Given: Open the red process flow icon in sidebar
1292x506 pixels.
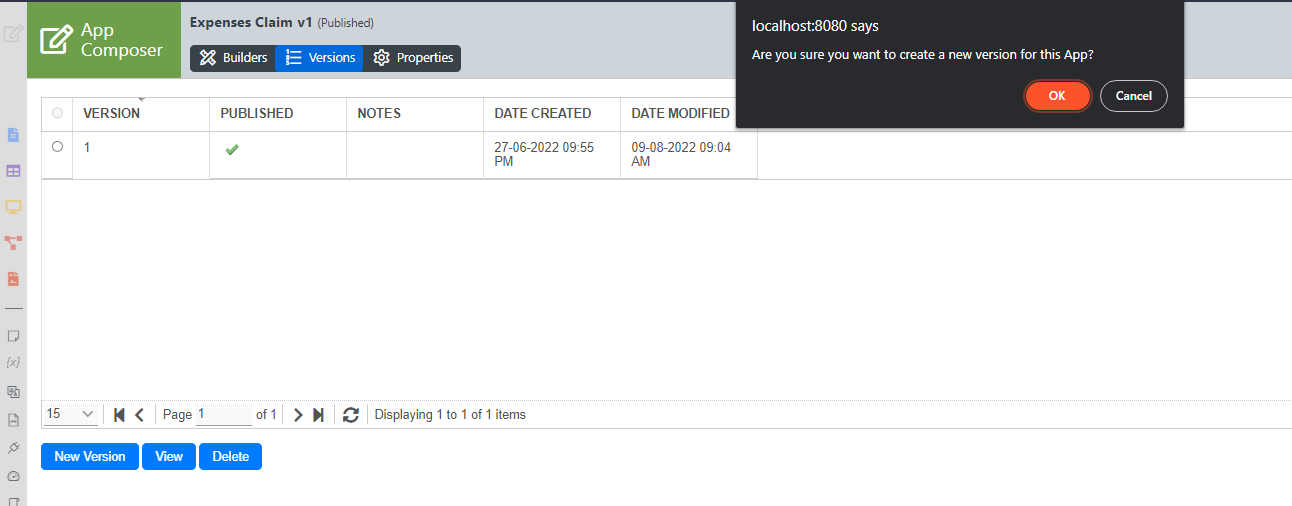Looking at the screenshot, I should [x=14, y=243].
